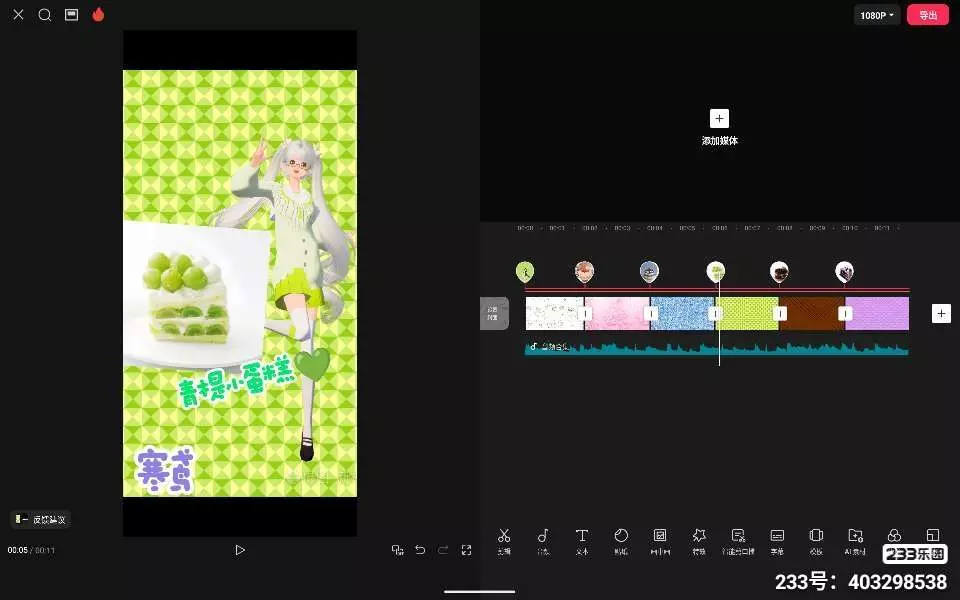This screenshot has height=600, width=960.
Task: Open transition between blue and green clips
Action: 715,313
